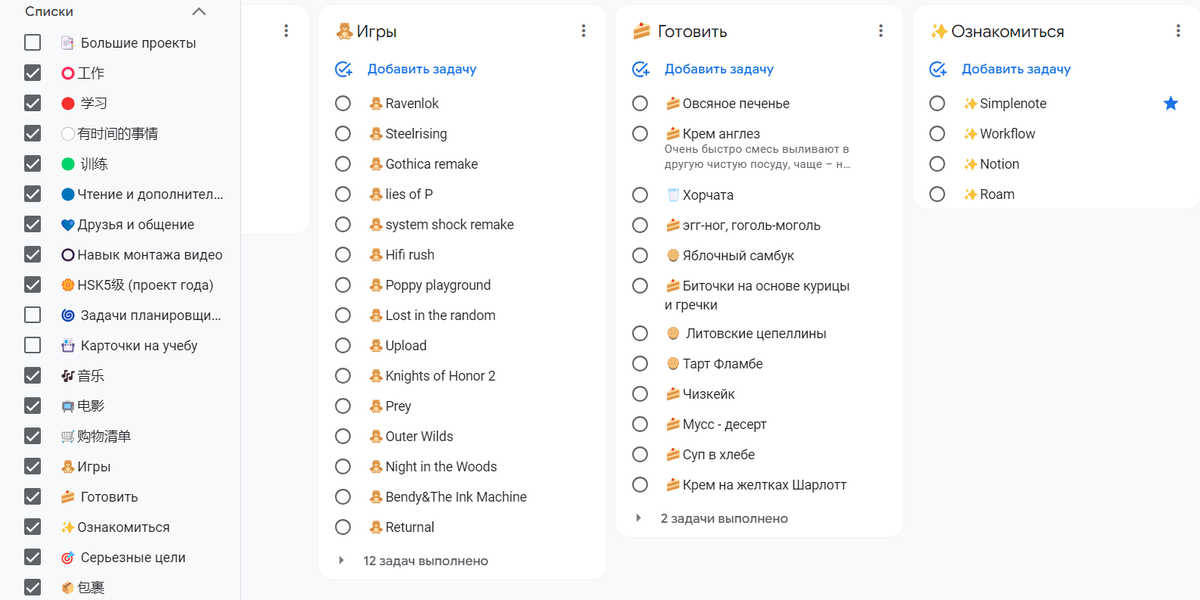Collapse the Списки section chevron
The height and width of the screenshot is (600, 1200).
(x=199, y=12)
